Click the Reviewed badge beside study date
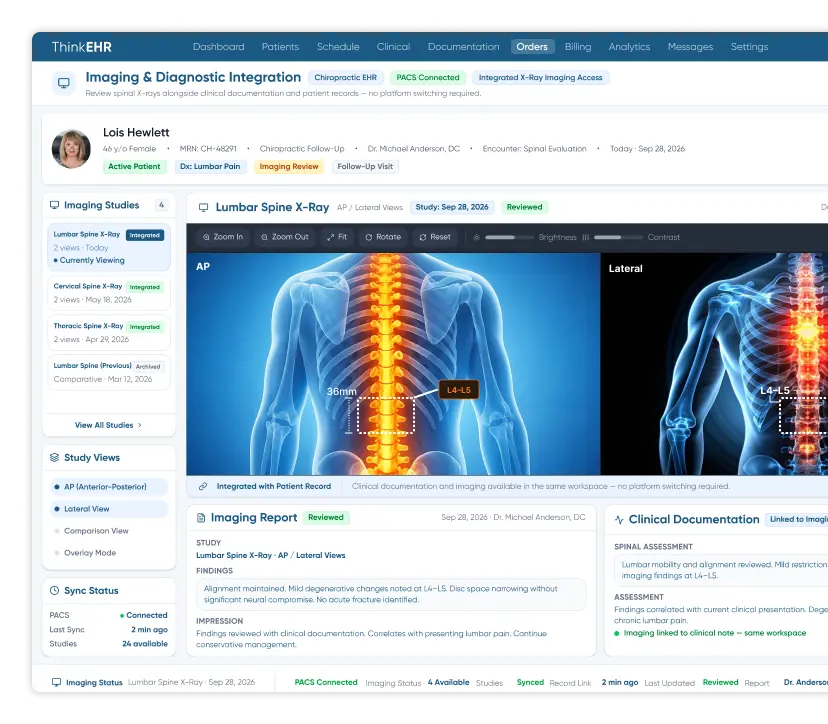 coord(524,207)
